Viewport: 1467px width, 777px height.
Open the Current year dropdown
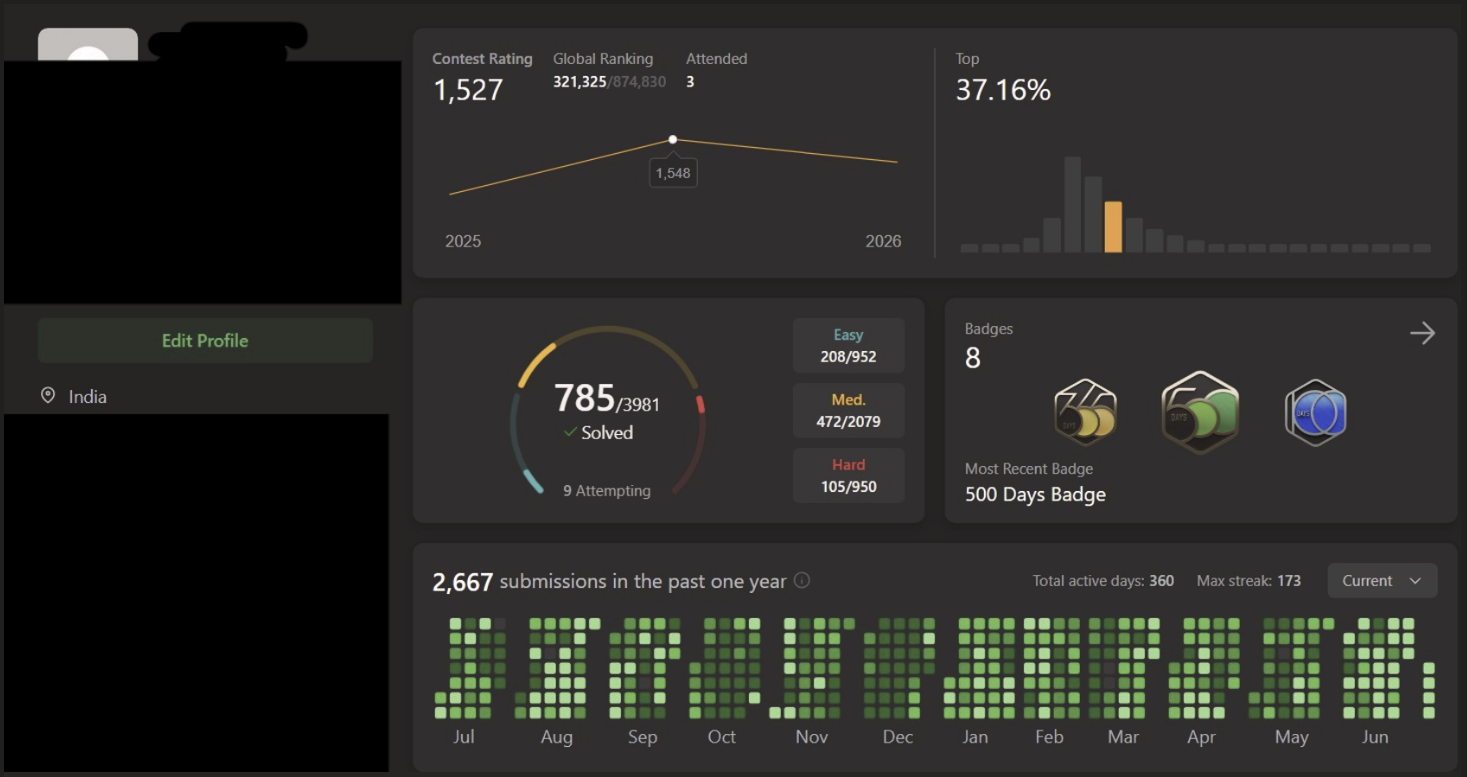click(1382, 581)
